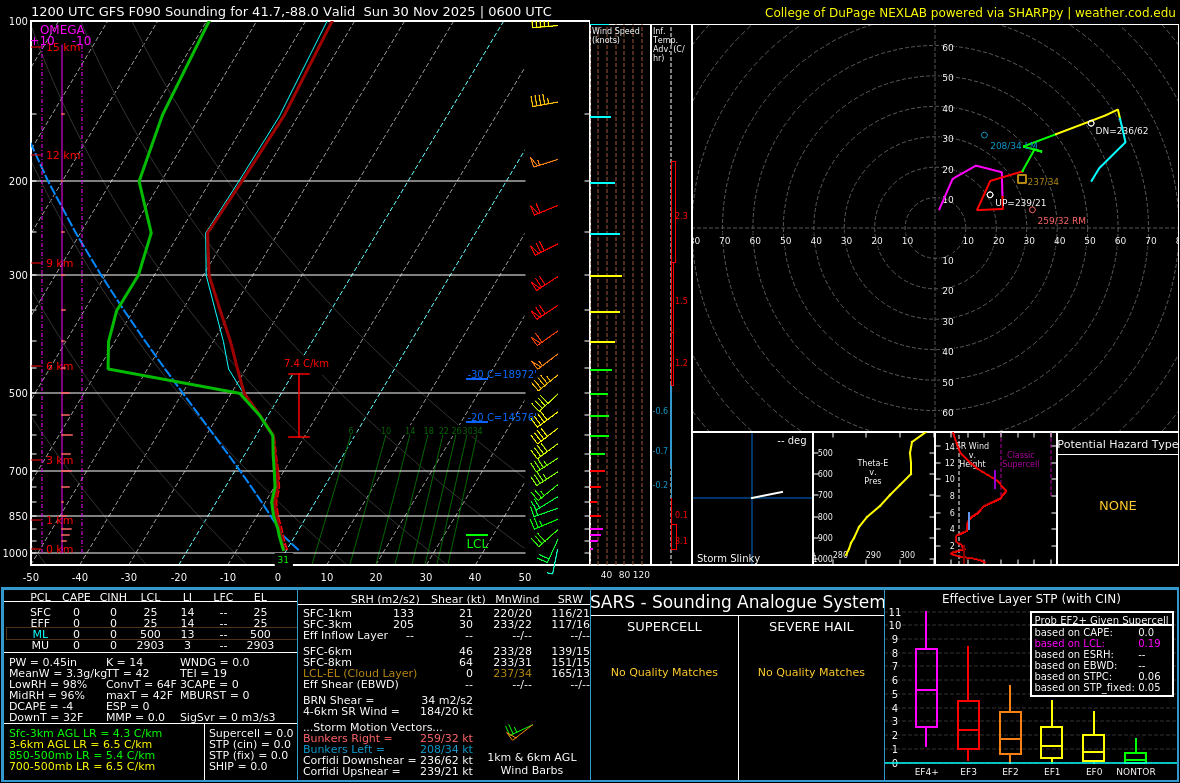Click the K = 14 index

tap(124, 663)
